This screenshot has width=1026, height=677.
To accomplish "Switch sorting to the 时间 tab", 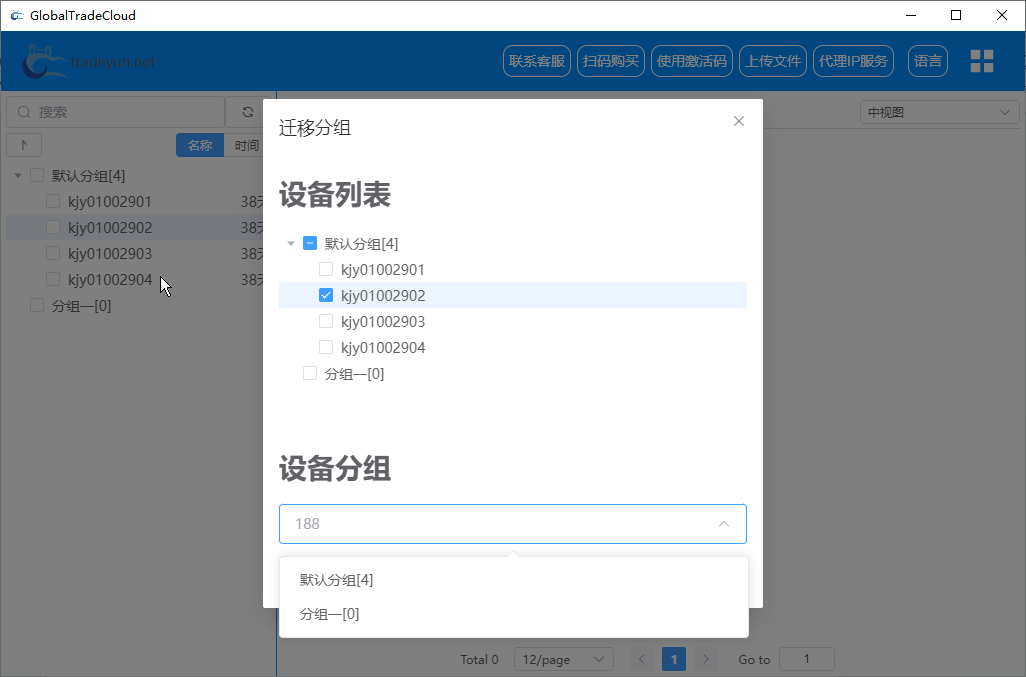I will tap(246, 144).
